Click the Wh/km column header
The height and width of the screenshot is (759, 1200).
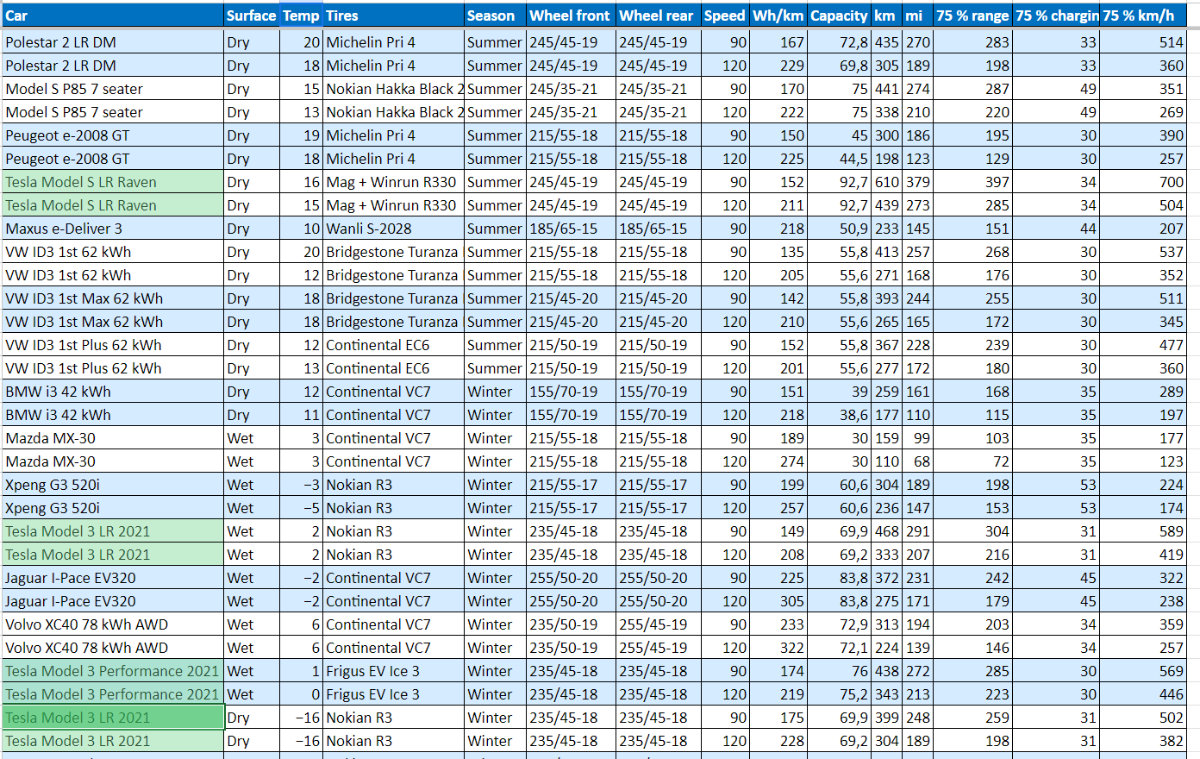778,16
